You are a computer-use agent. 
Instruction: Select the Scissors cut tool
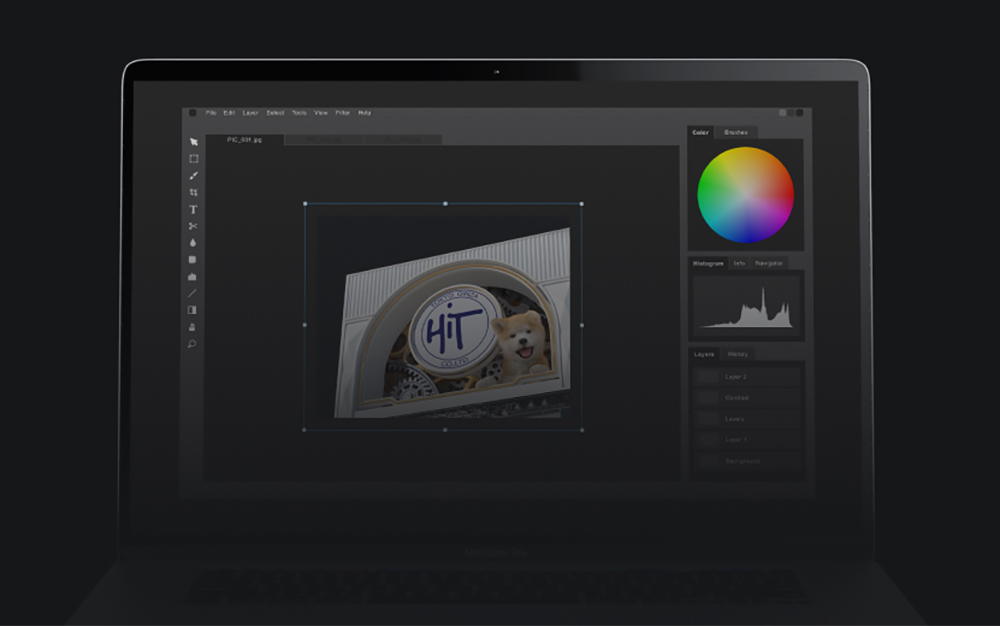point(193,226)
